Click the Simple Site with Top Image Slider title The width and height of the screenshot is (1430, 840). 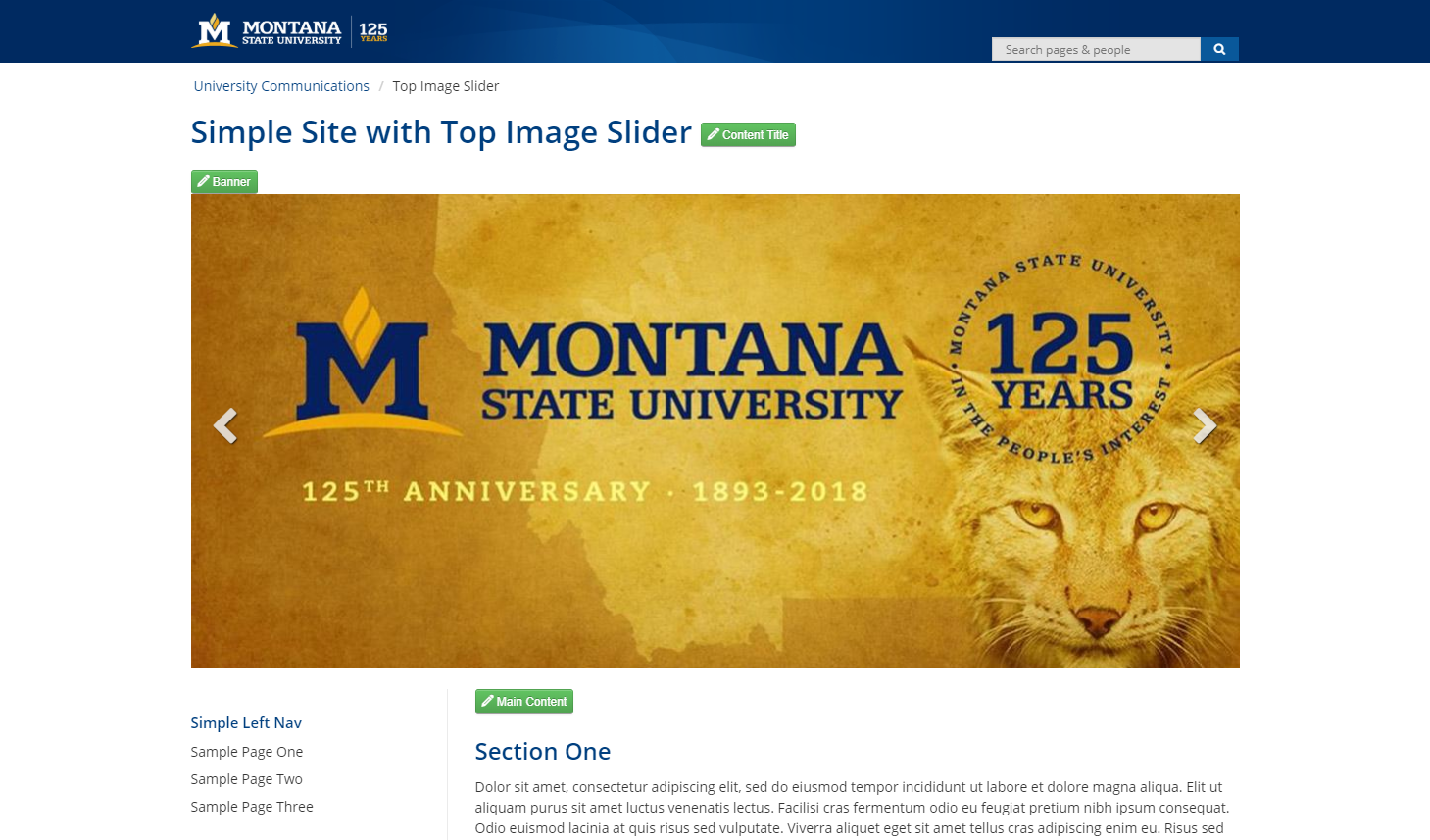pyautogui.click(x=441, y=132)
